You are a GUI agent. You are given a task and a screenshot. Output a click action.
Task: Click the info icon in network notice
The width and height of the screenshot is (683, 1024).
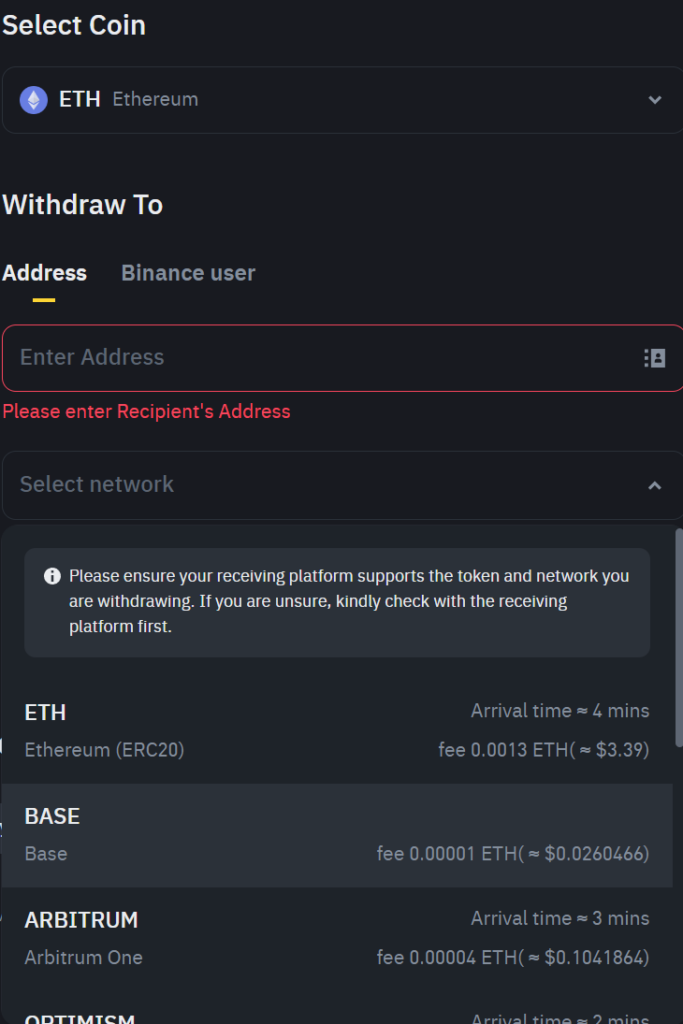(52, 576)
